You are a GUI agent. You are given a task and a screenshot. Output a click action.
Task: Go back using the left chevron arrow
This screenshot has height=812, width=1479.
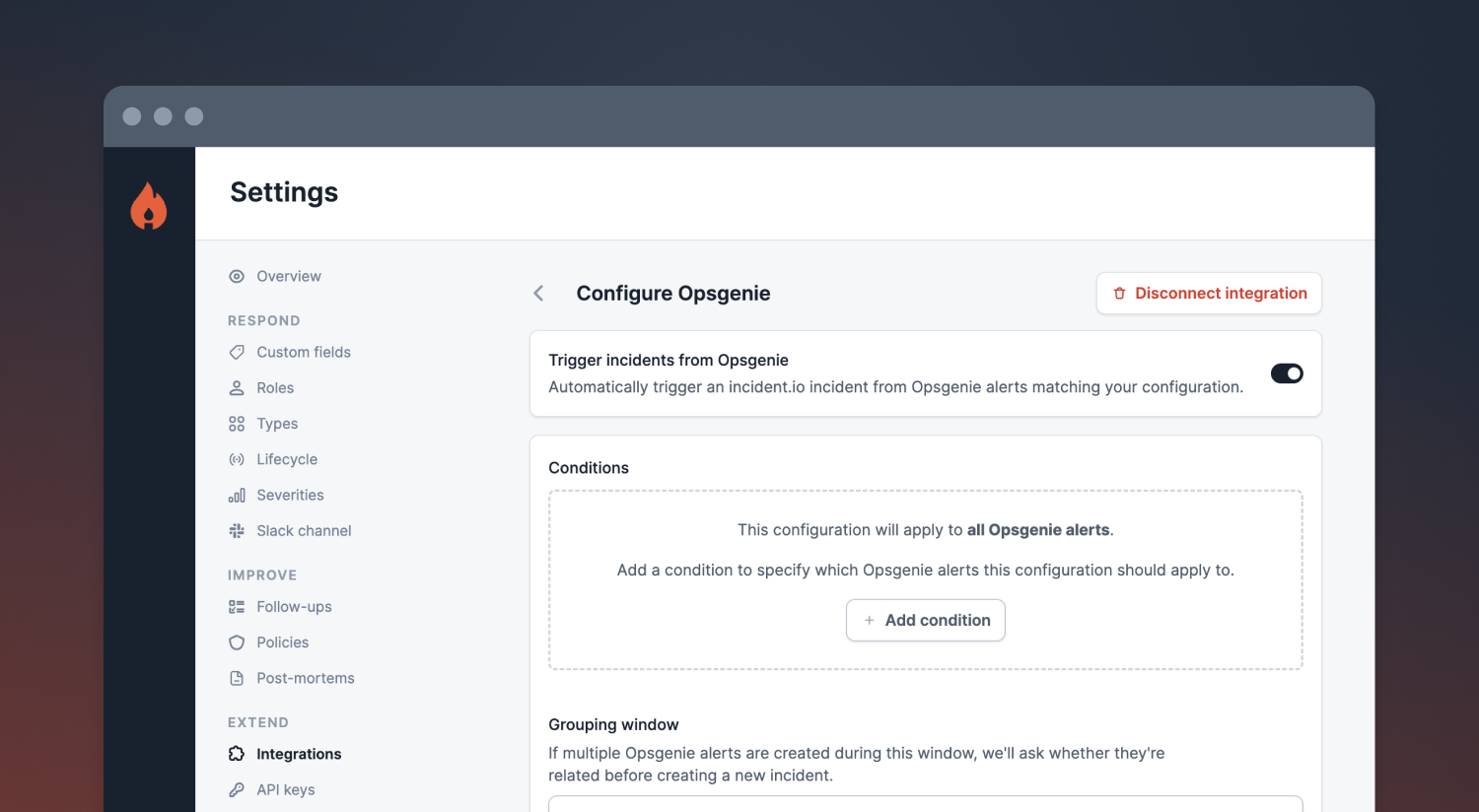point(538,294)
